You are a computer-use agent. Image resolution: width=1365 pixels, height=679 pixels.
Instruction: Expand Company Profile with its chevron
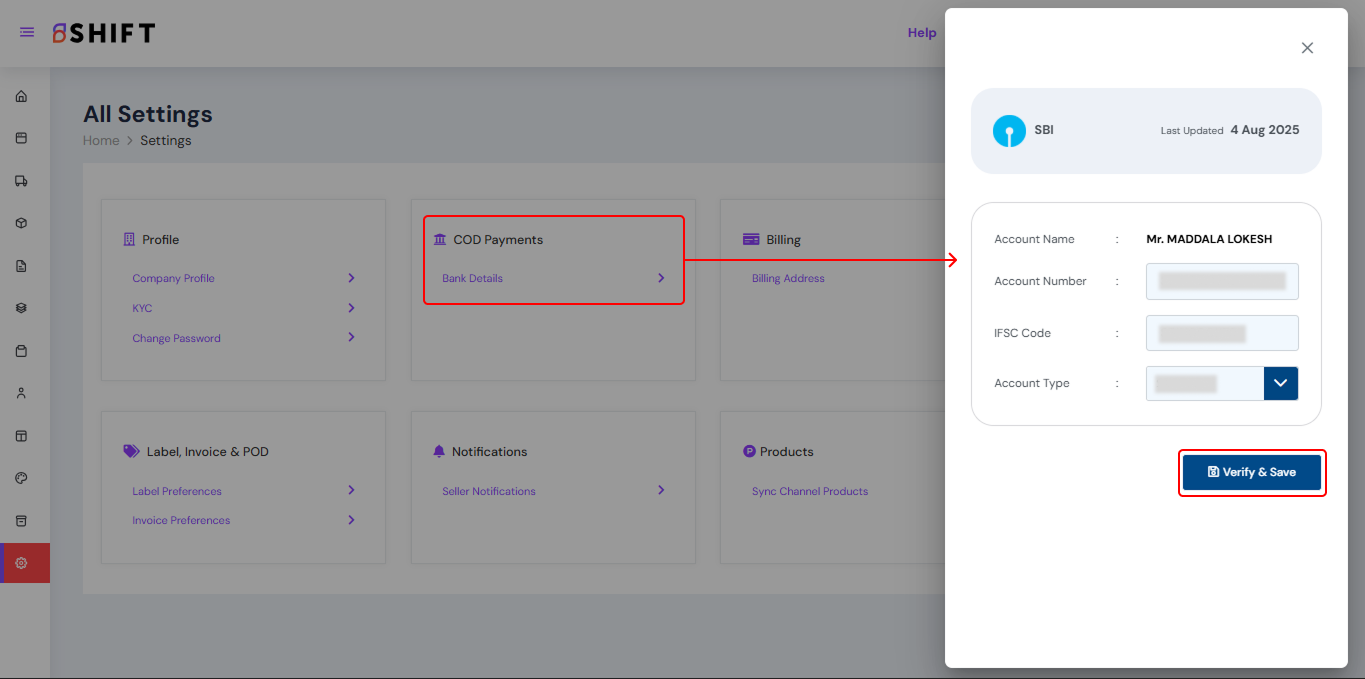351,278
